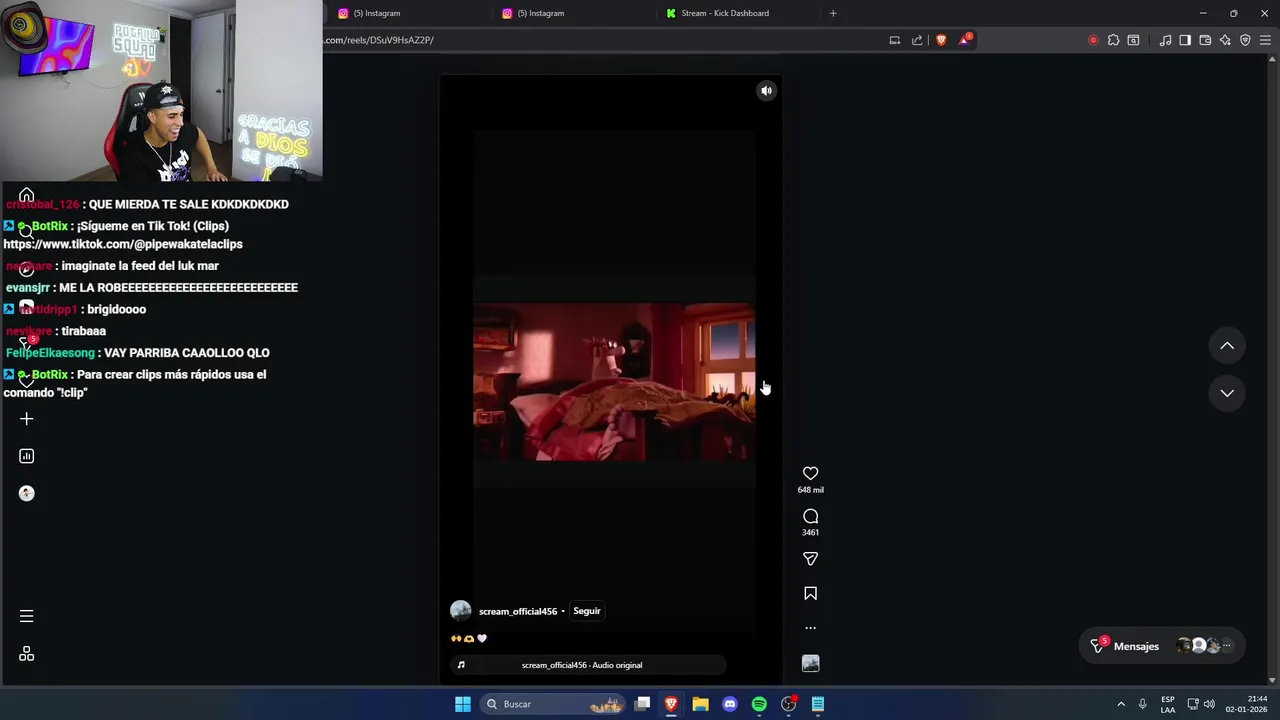1280x720 pixels.
Task: Open Instagram home icon in left sidebar
Action: click(27, 196)
